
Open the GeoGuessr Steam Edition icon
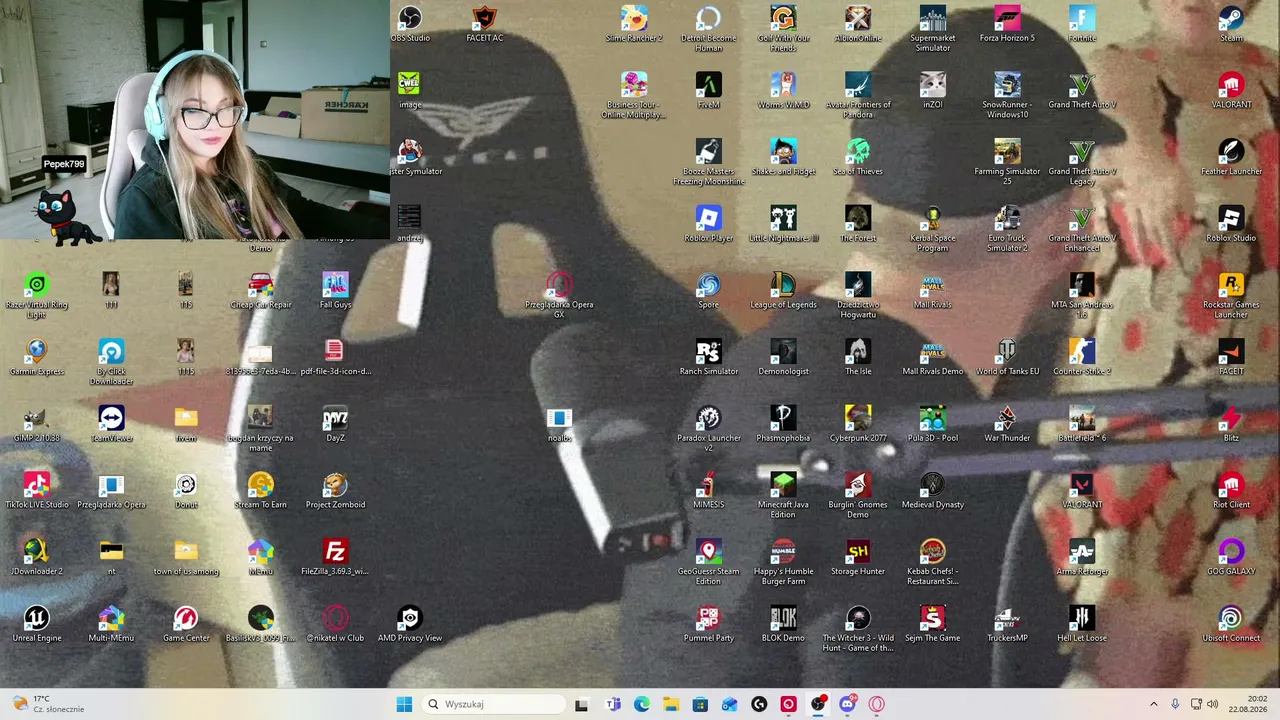click(708, 563)
